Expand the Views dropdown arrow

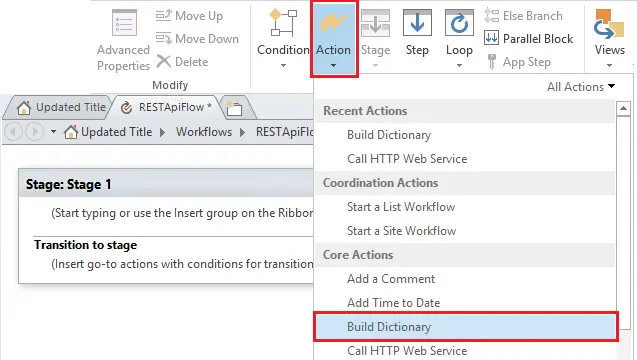coord(609,65)
